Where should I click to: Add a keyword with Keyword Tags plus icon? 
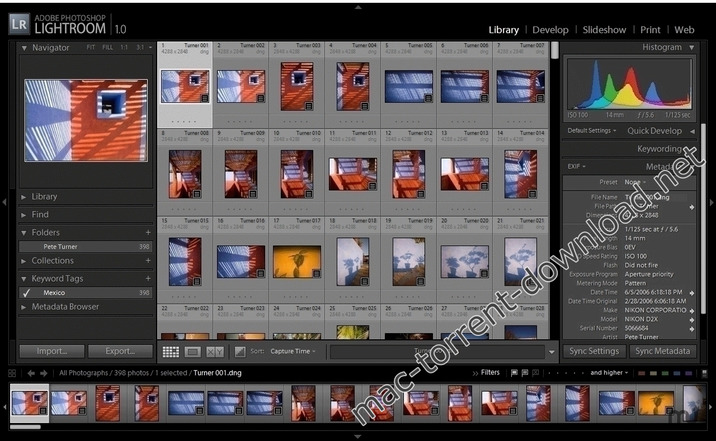click(x=148, y=278)
